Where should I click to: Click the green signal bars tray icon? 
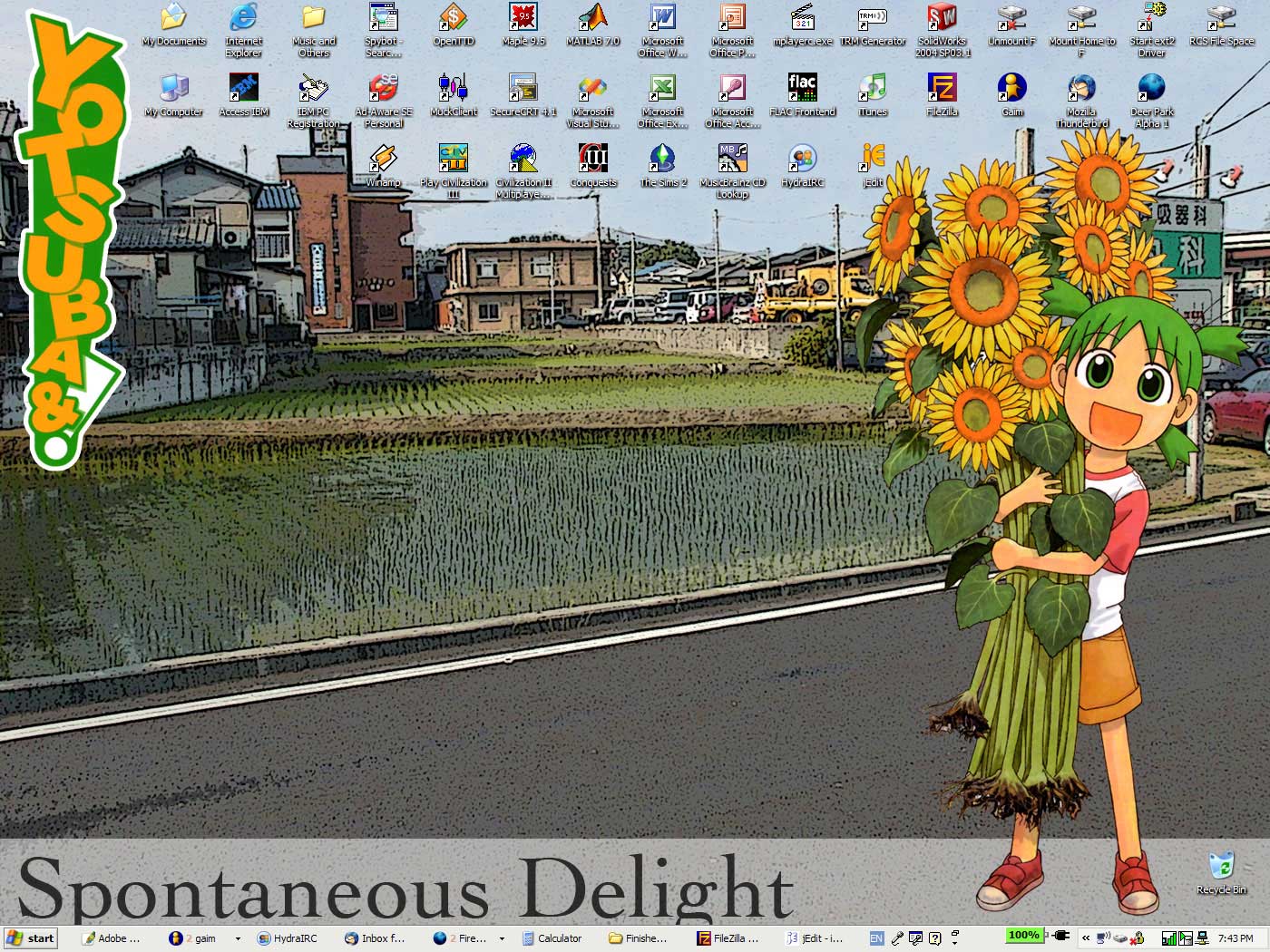click(1168, 938)
